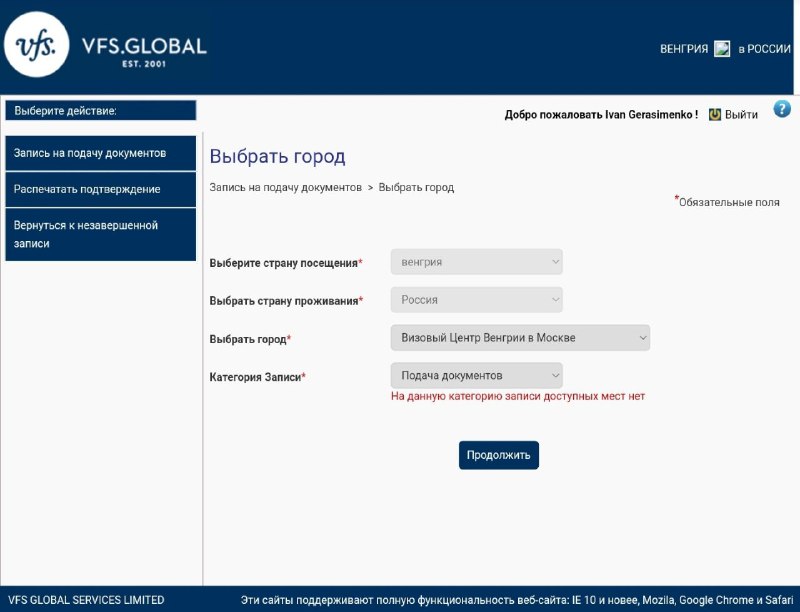The width and height of the screenshot is (800, 612).
Task: Click the Выберите страну посещения field label
Action: [286, 263]
